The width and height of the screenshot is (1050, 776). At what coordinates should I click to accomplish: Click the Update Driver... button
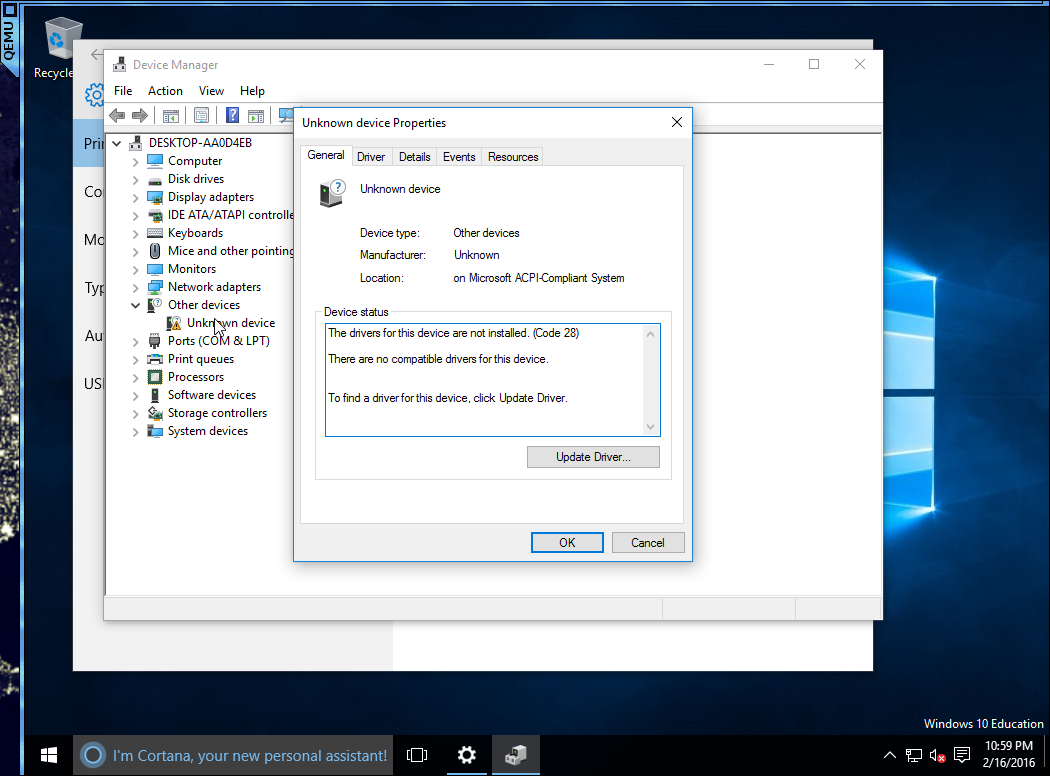click(593, 457)
